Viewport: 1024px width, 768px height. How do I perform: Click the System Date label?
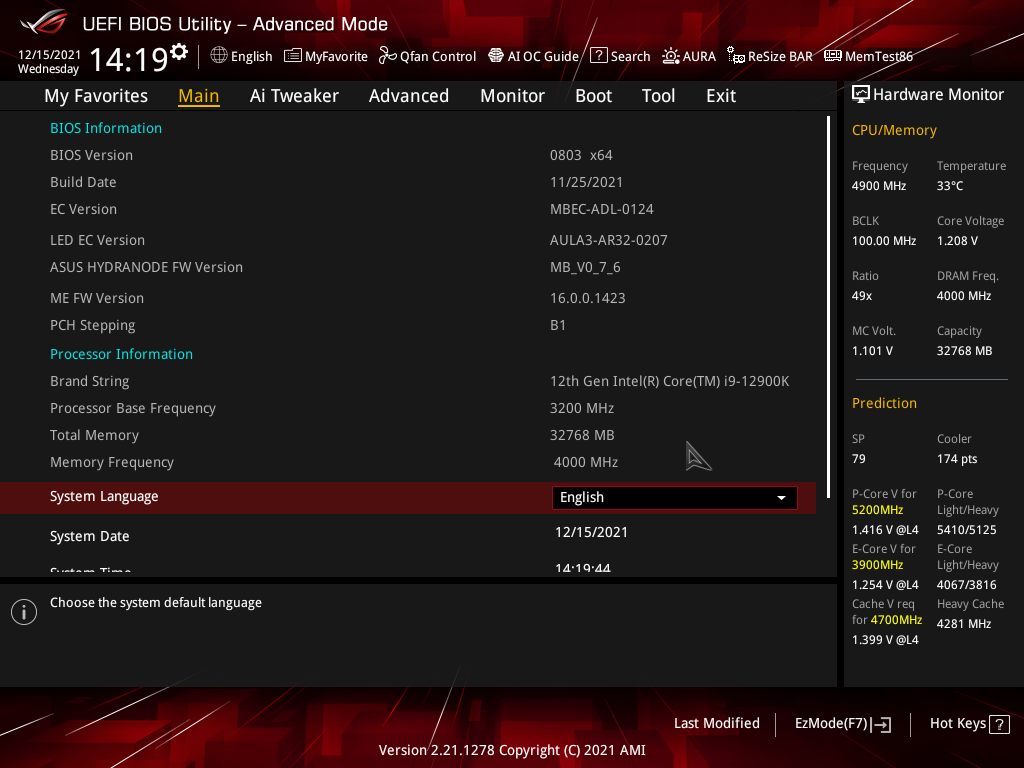[89, 536]
